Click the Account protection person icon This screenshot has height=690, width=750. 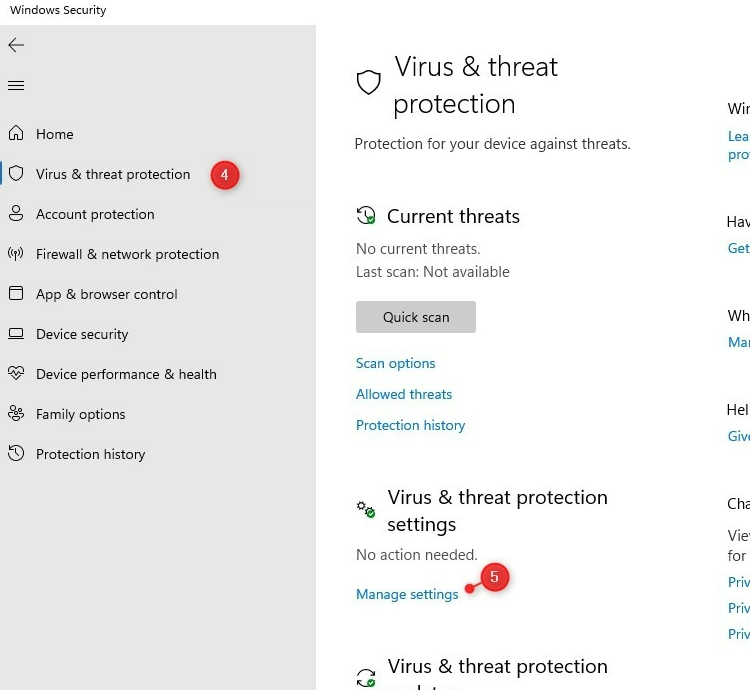tap(16, 214)
